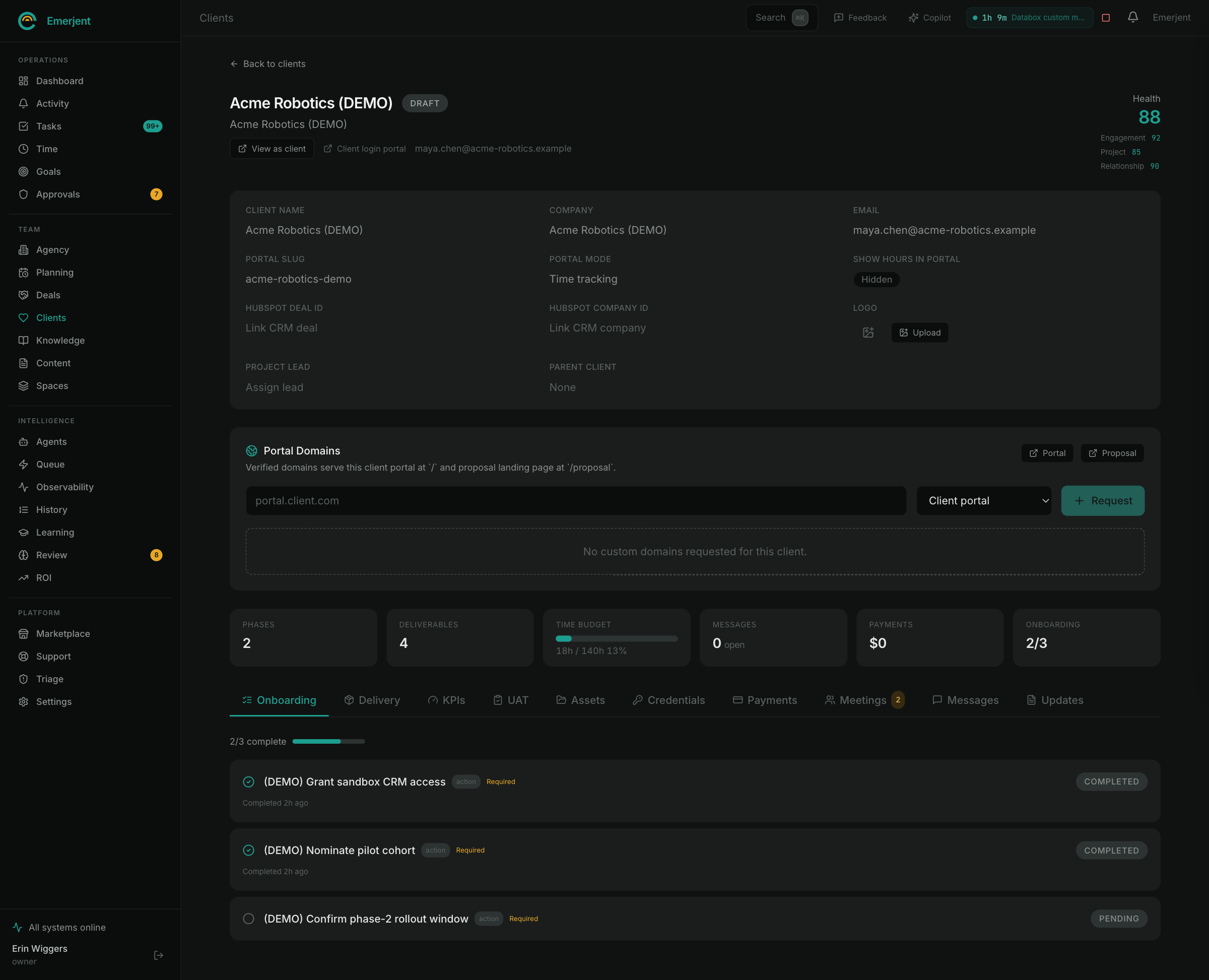Click the logo placeholder image icon
Viewport: 1209px width, 980px height.
point(868,333)
